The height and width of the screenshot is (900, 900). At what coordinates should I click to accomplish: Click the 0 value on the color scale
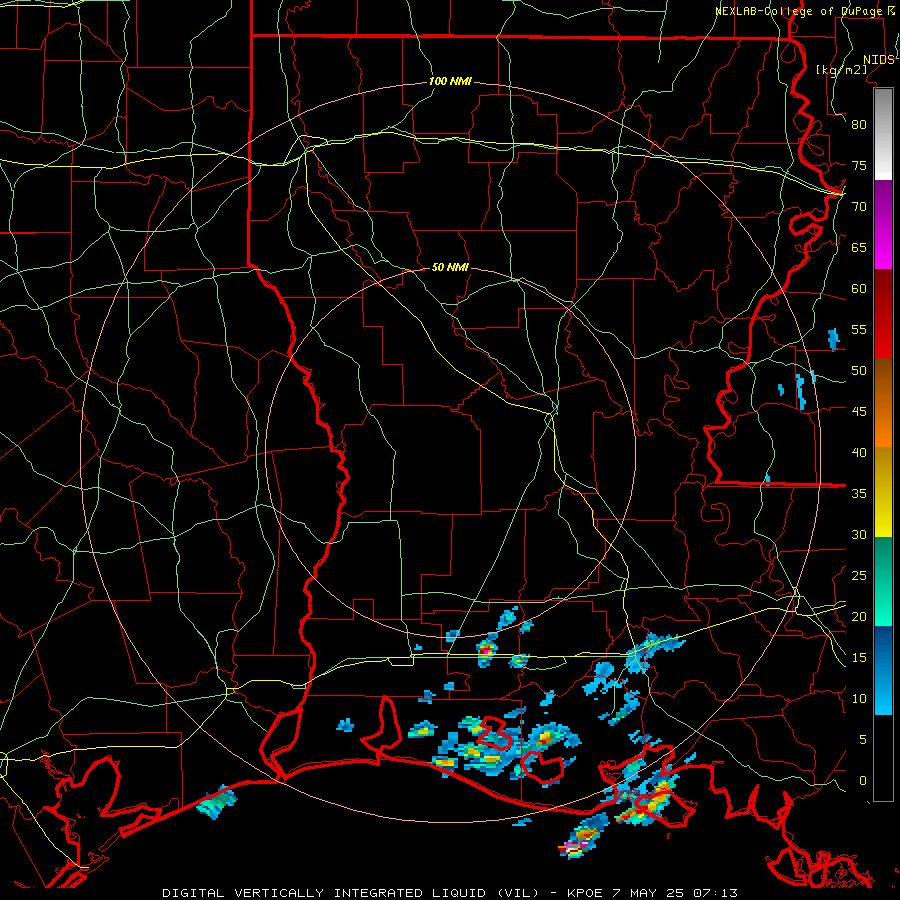(x=863, y=781)
